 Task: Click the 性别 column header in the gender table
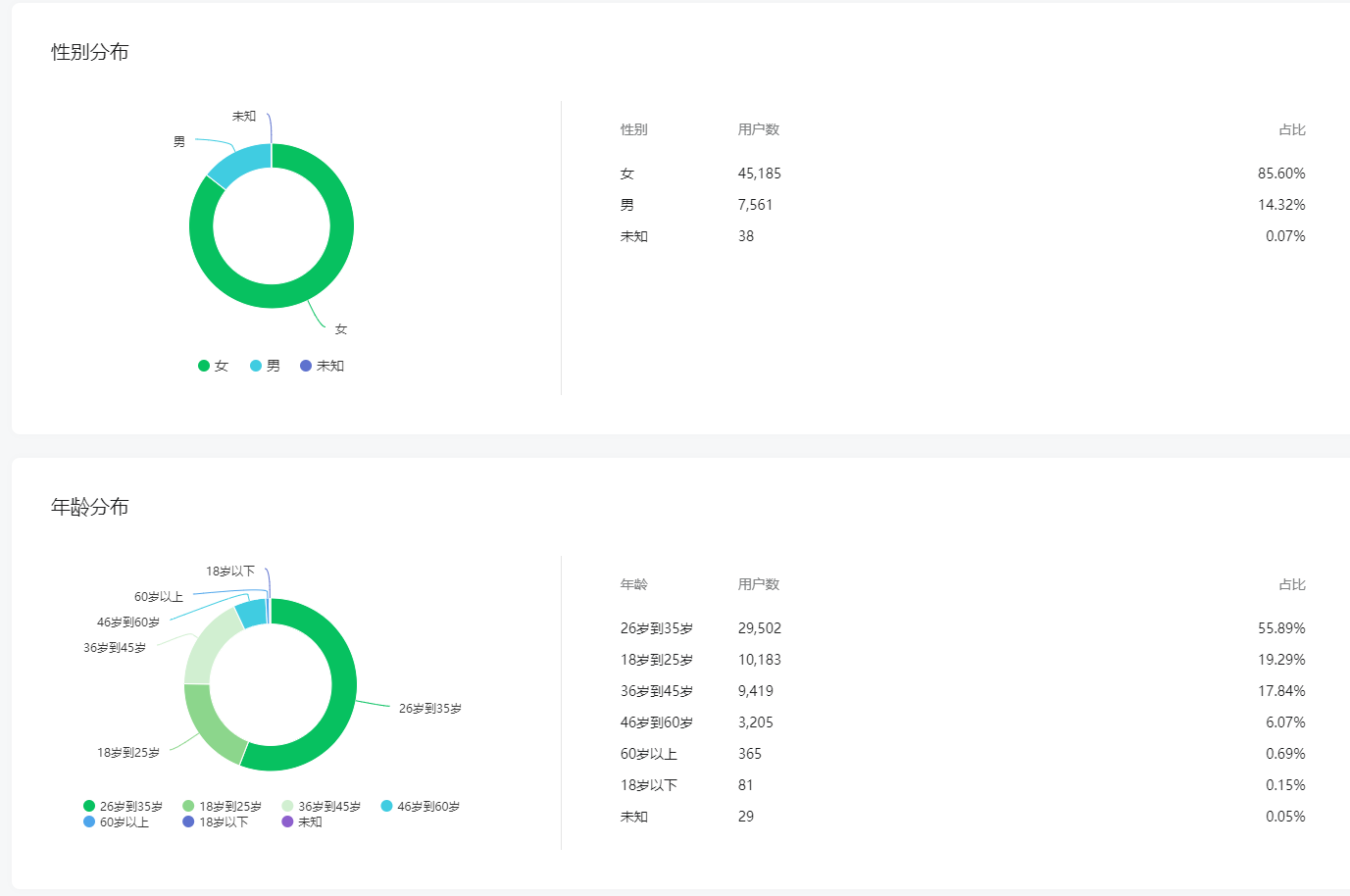coord(633,129)
